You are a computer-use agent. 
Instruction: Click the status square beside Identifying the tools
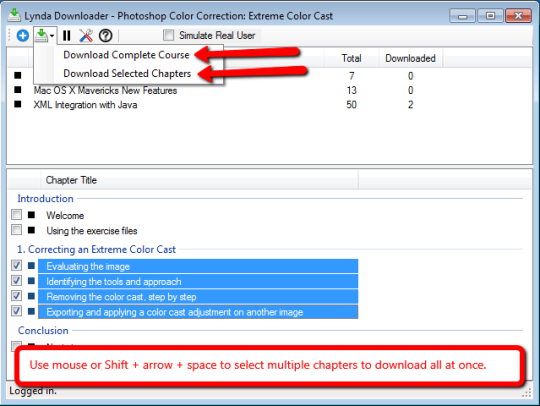click(31, 281)
